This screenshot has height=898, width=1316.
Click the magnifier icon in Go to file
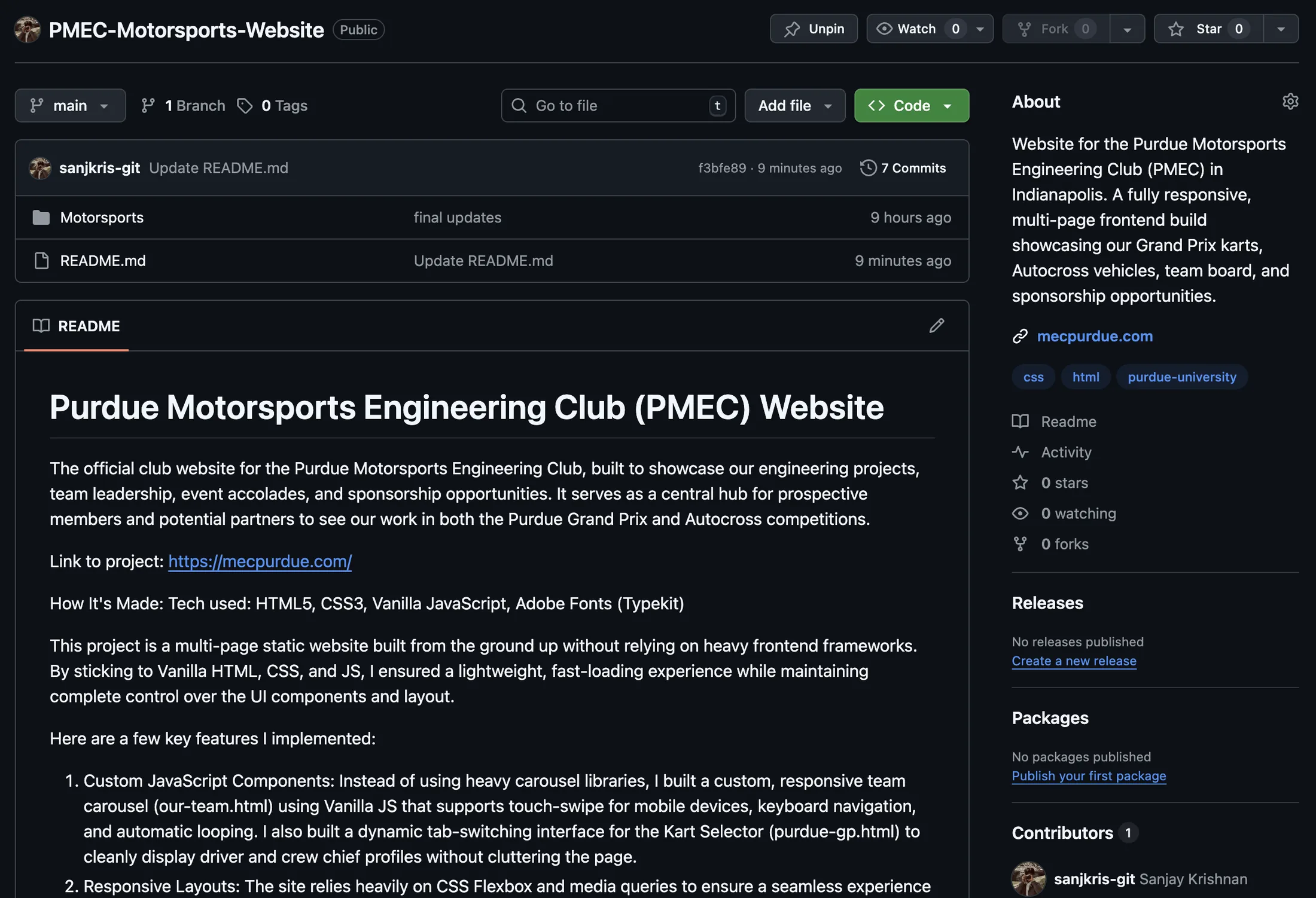(x=519, y=106)
